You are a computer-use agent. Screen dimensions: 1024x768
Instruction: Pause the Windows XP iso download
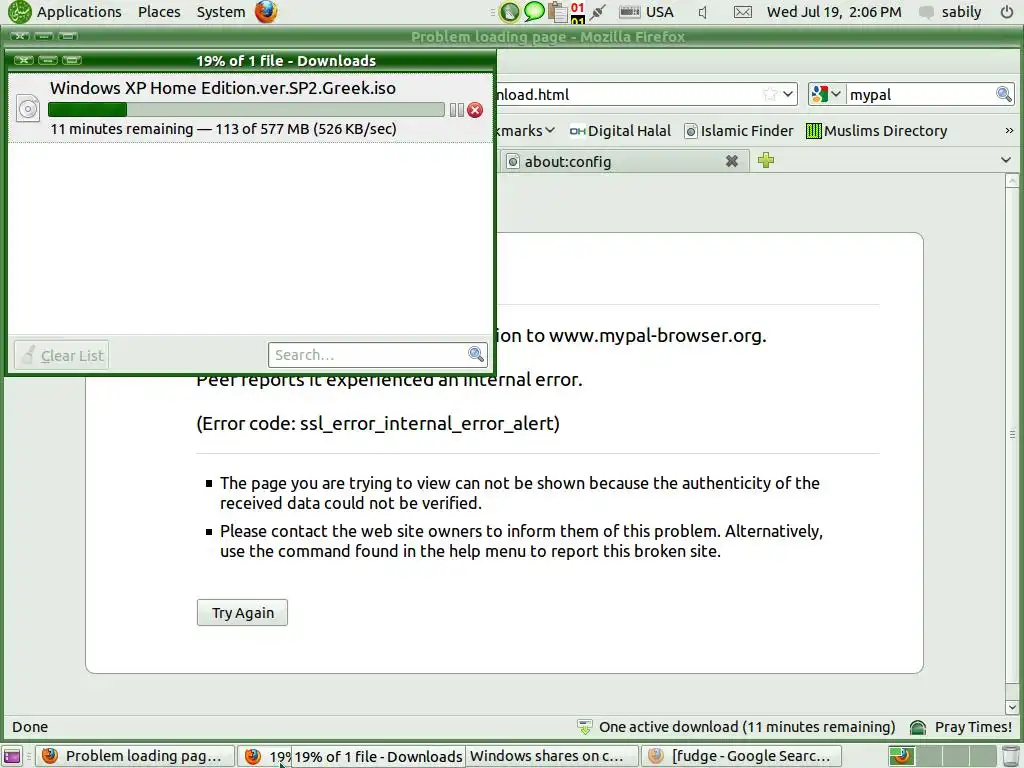pos(456,110)
